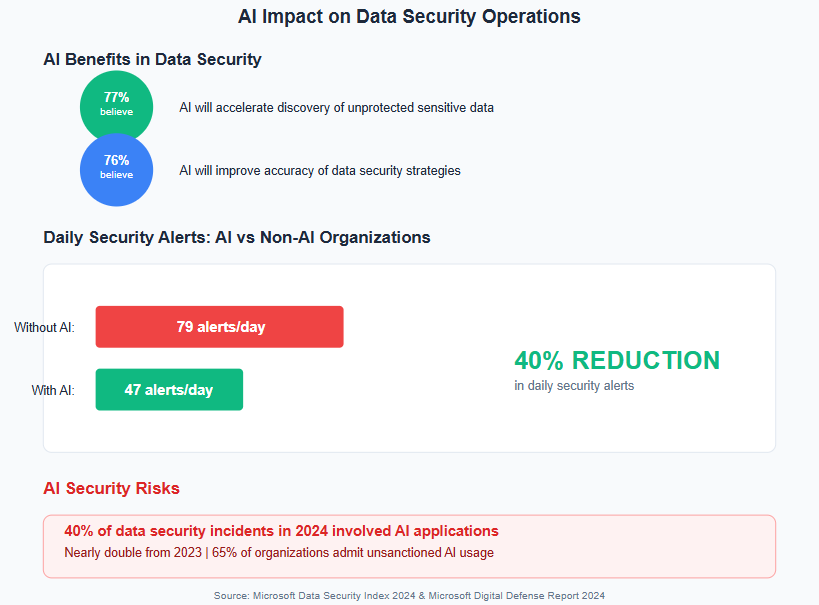Viewport: 819px width, 605px height.
Task: Click the 'in daily security alerts' caption
Action: click(x=574, y=386)
